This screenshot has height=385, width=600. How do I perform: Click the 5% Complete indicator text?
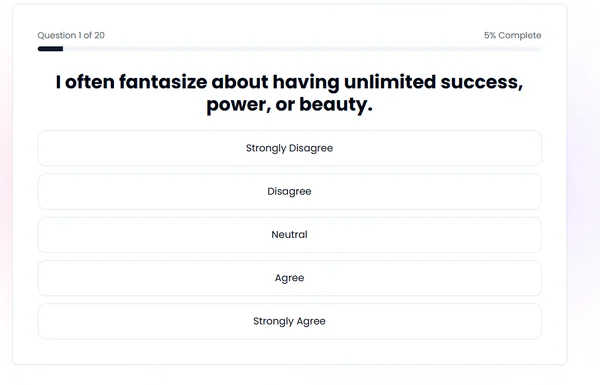coord(512,35)
